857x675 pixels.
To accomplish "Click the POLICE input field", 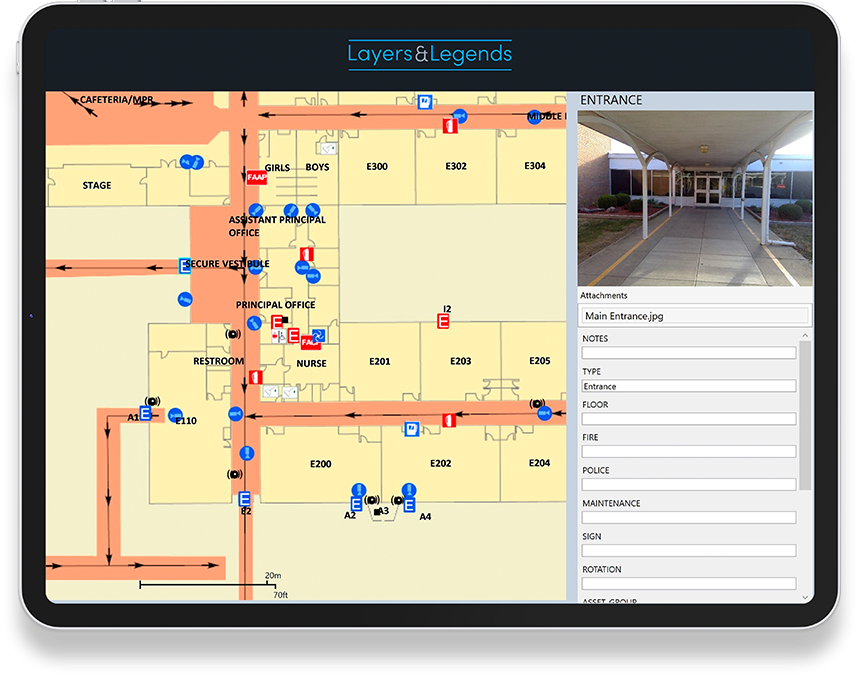I will pos(689,485).
